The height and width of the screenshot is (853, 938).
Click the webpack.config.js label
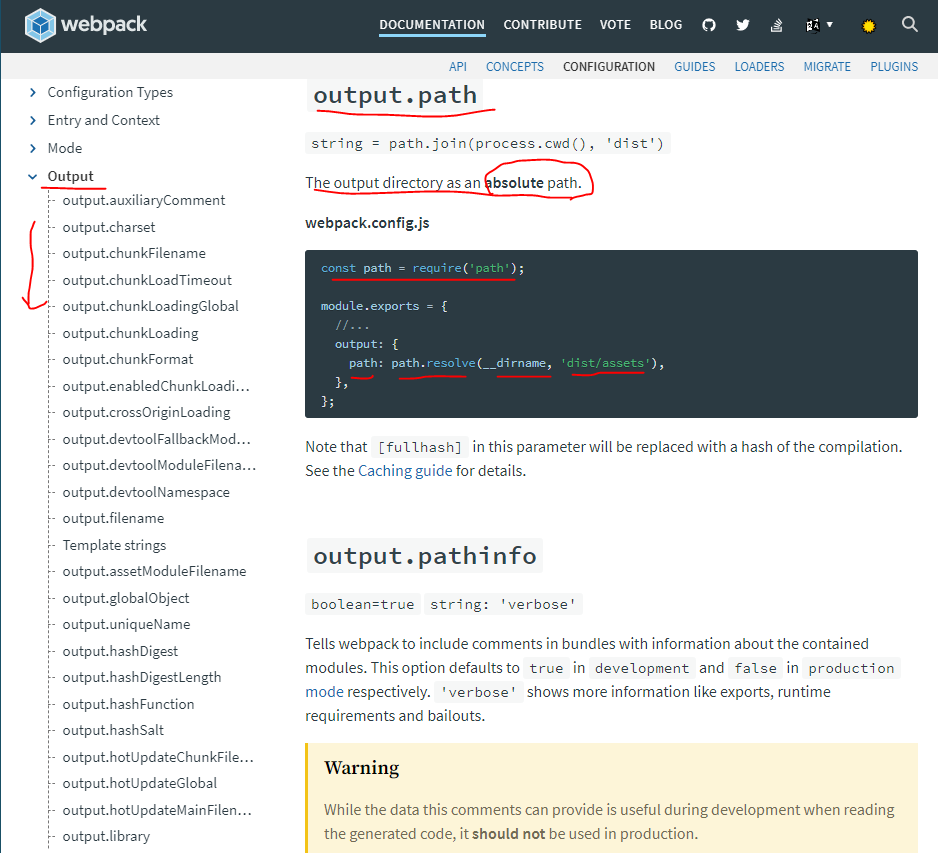pos(367,223)
